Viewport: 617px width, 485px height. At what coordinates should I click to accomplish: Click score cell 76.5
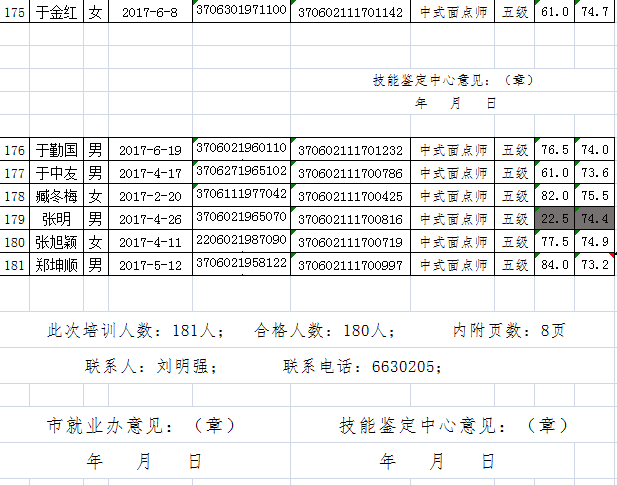[x=554, y=149]
